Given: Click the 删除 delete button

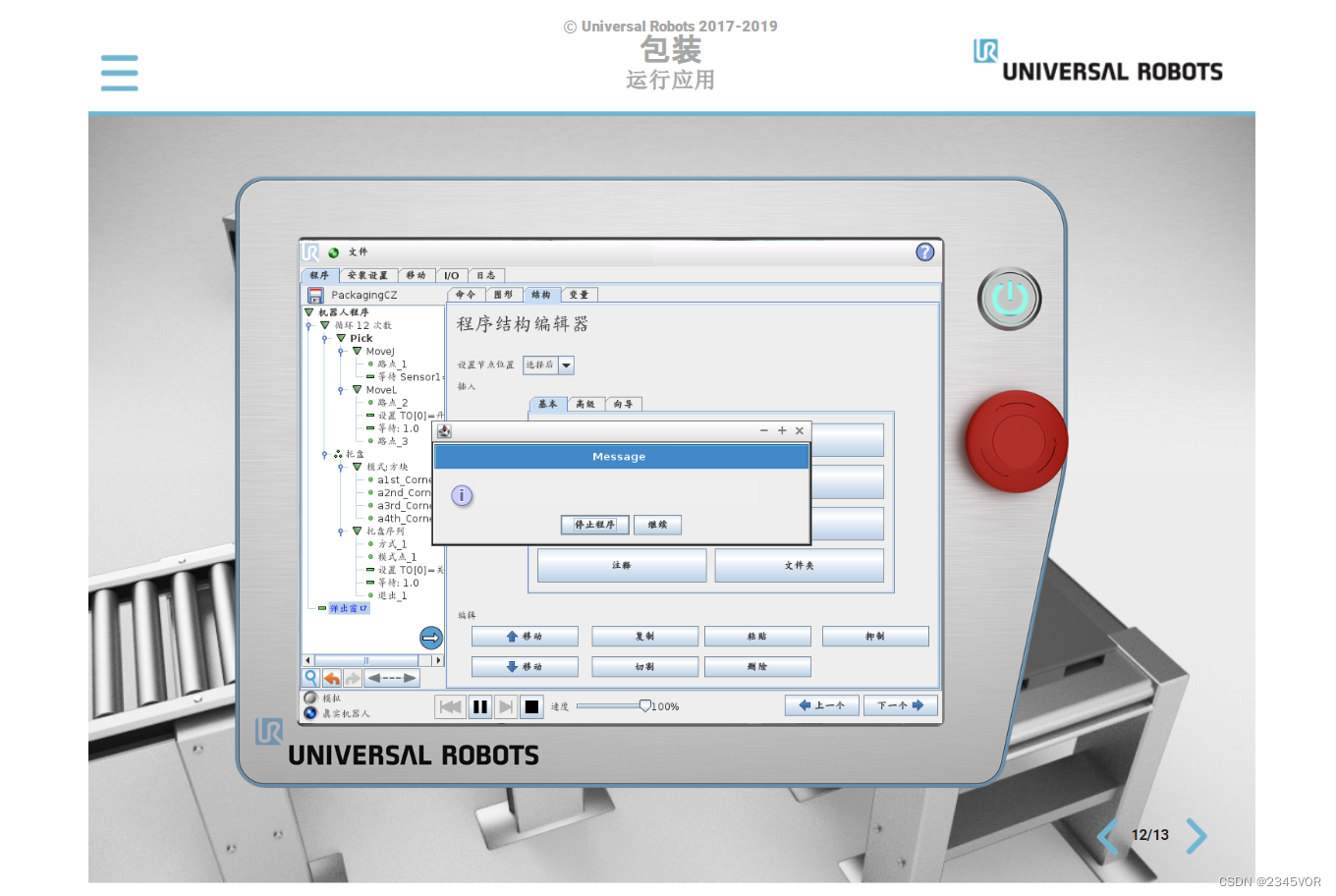Looking at the screenshot, I should 757,667.
